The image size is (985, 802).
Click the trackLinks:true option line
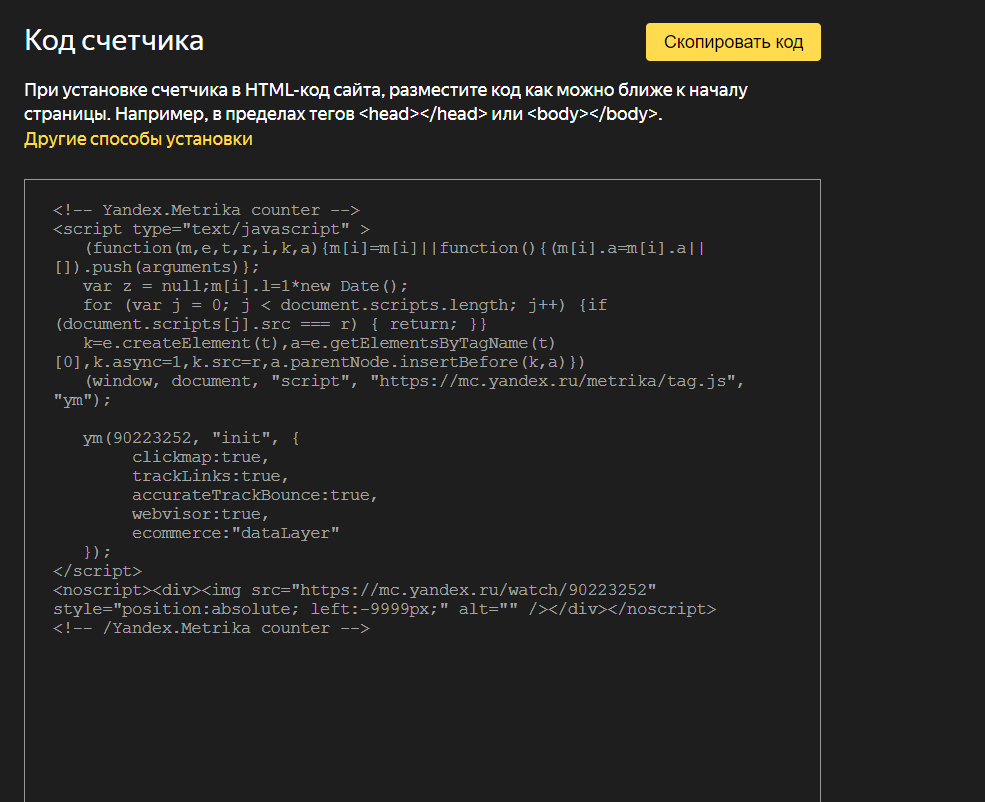click(210, 476)
